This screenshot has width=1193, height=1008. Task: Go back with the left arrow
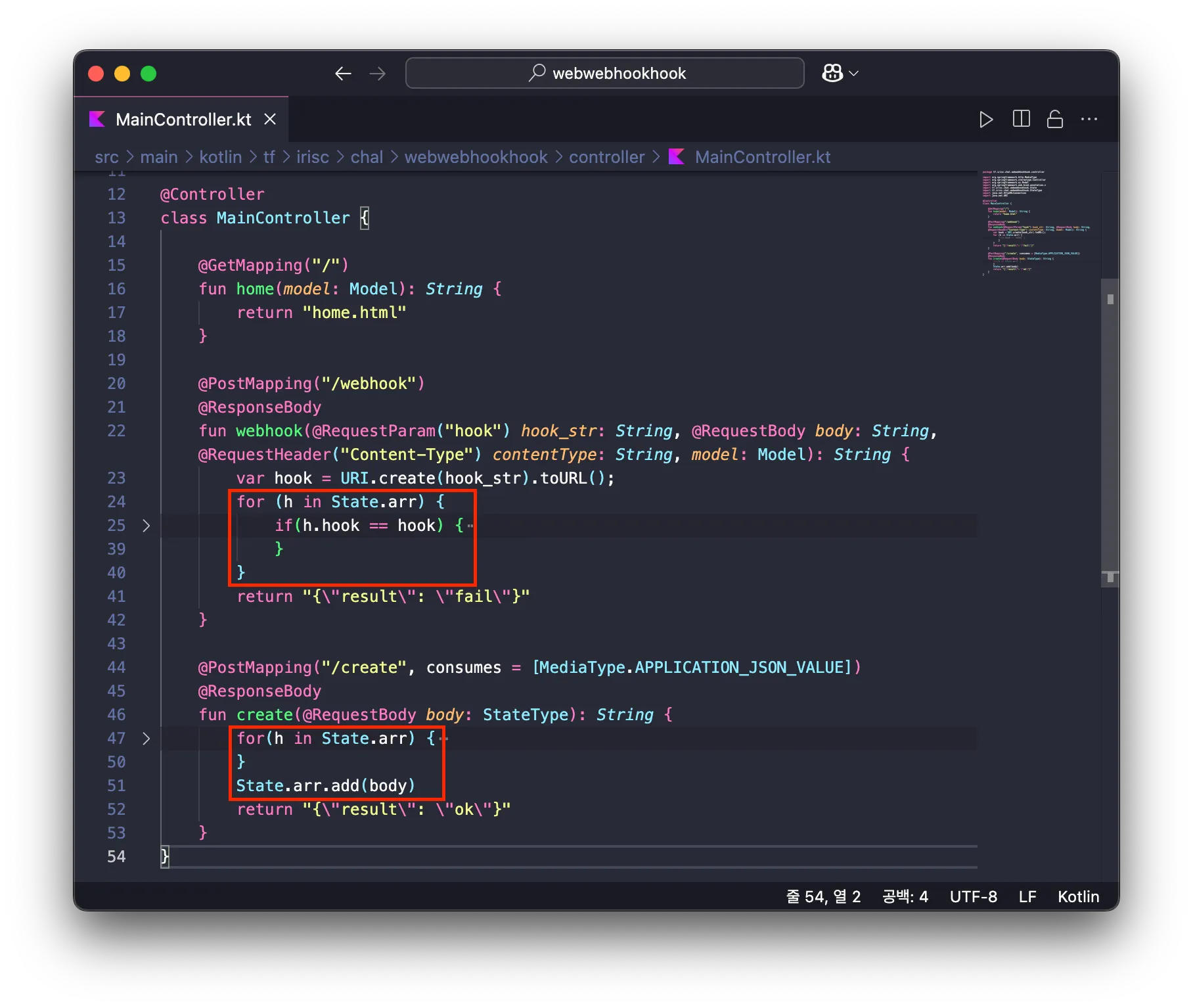343,74
